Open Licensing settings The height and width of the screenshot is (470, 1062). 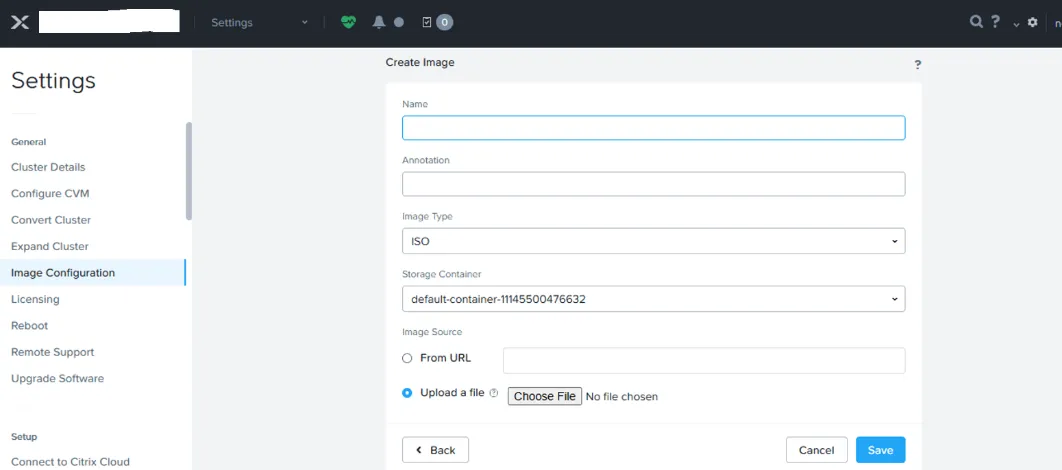pos(35,299)
